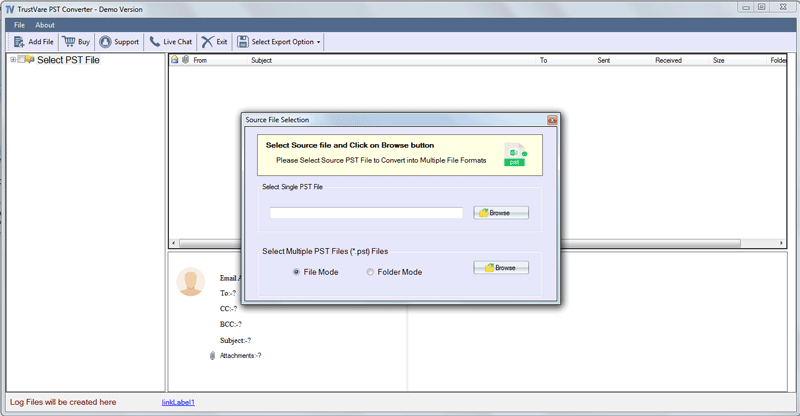The image size is (800, 416).
Task: Browse for multiple PST files
Action: (x=501, y=267)
